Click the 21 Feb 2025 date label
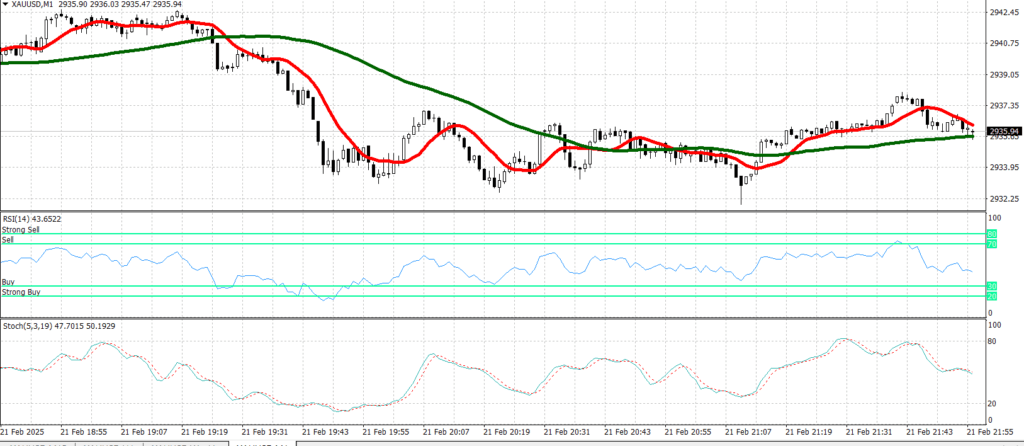The width and height of the screenshot is (1024, 446). tap(20, 432)
